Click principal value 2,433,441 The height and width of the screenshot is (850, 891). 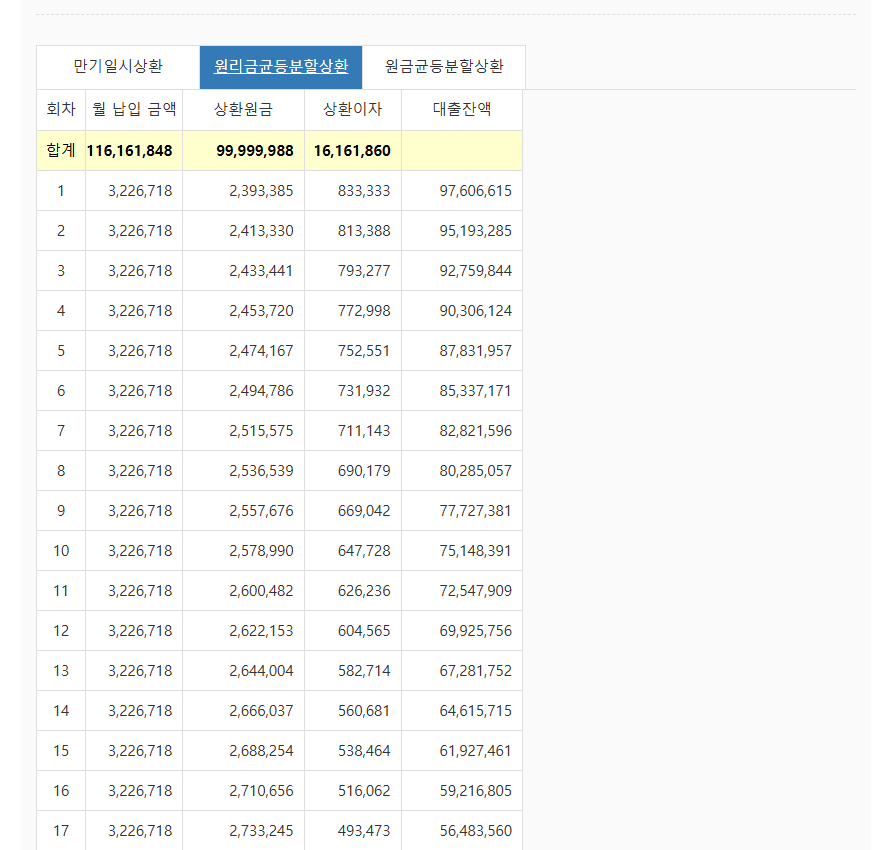261,271
